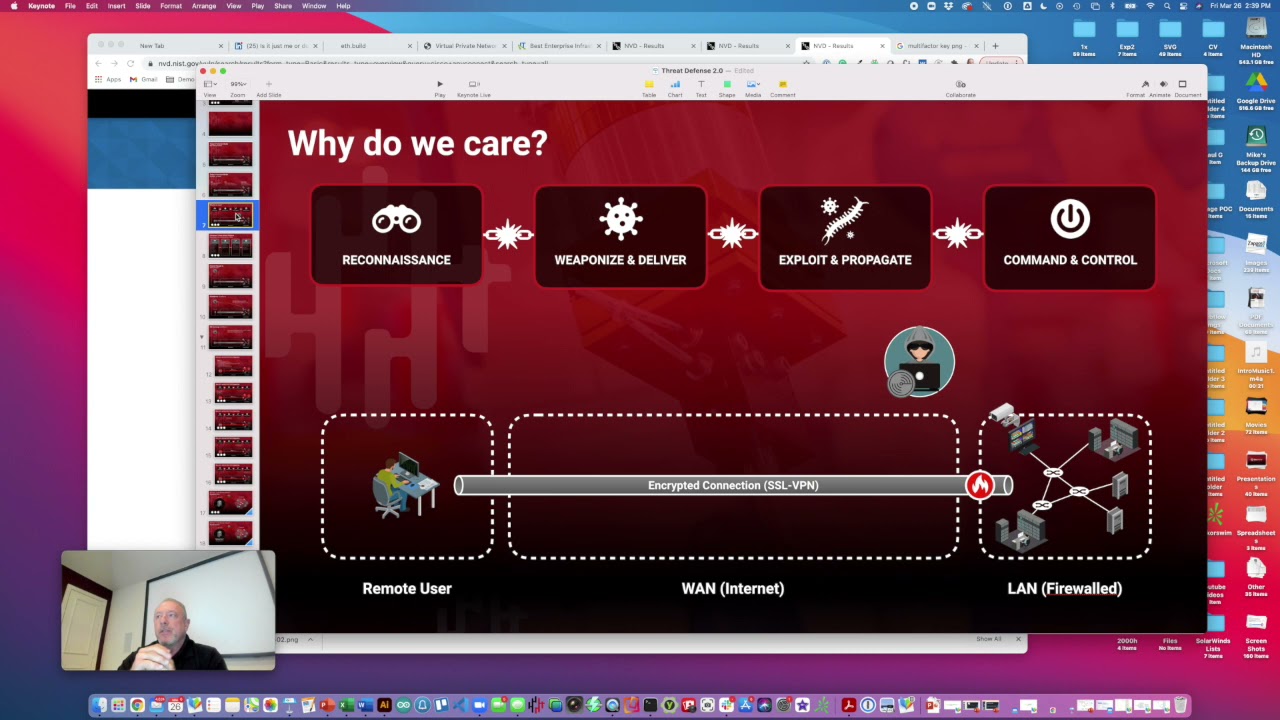Screen dimensions: 1280x720
Task: Play the Keynote slideshow
Action: [439, 88]
